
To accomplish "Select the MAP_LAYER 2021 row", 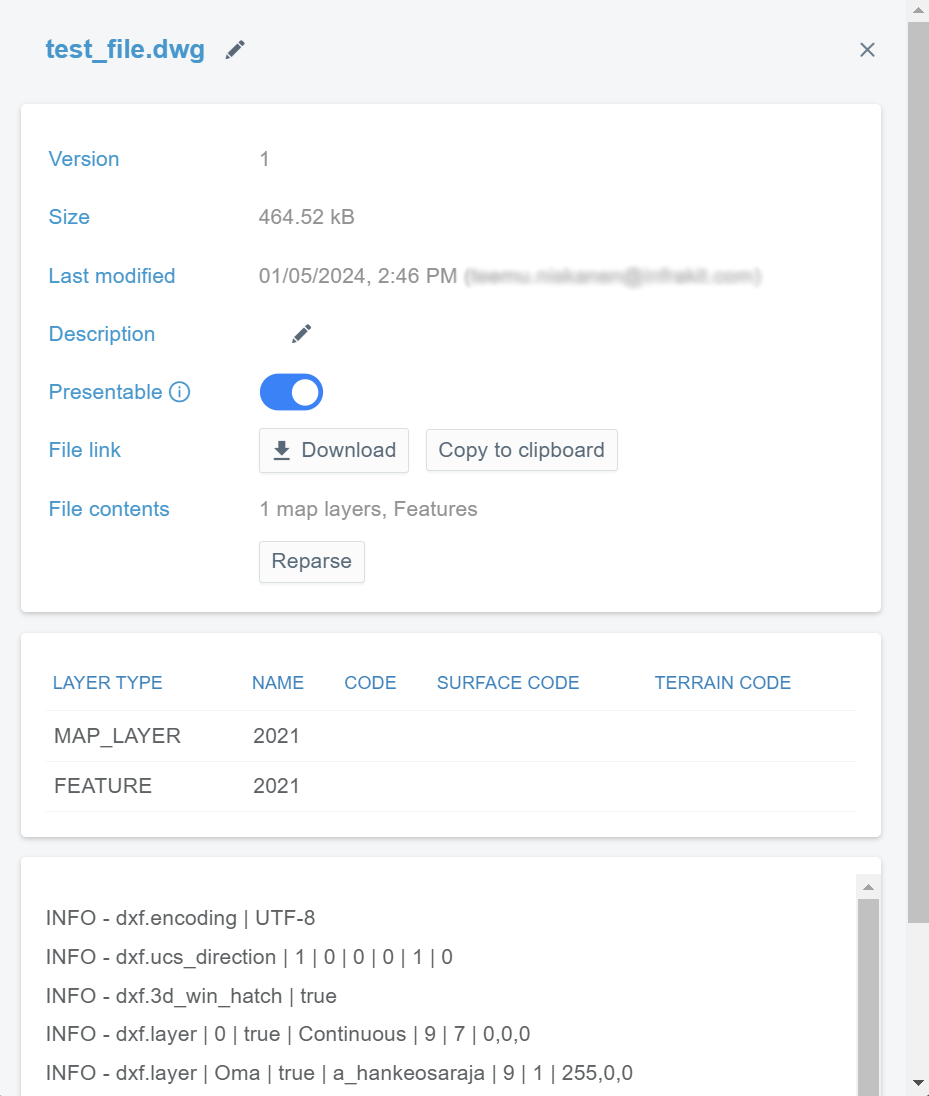I will point(450,736).
